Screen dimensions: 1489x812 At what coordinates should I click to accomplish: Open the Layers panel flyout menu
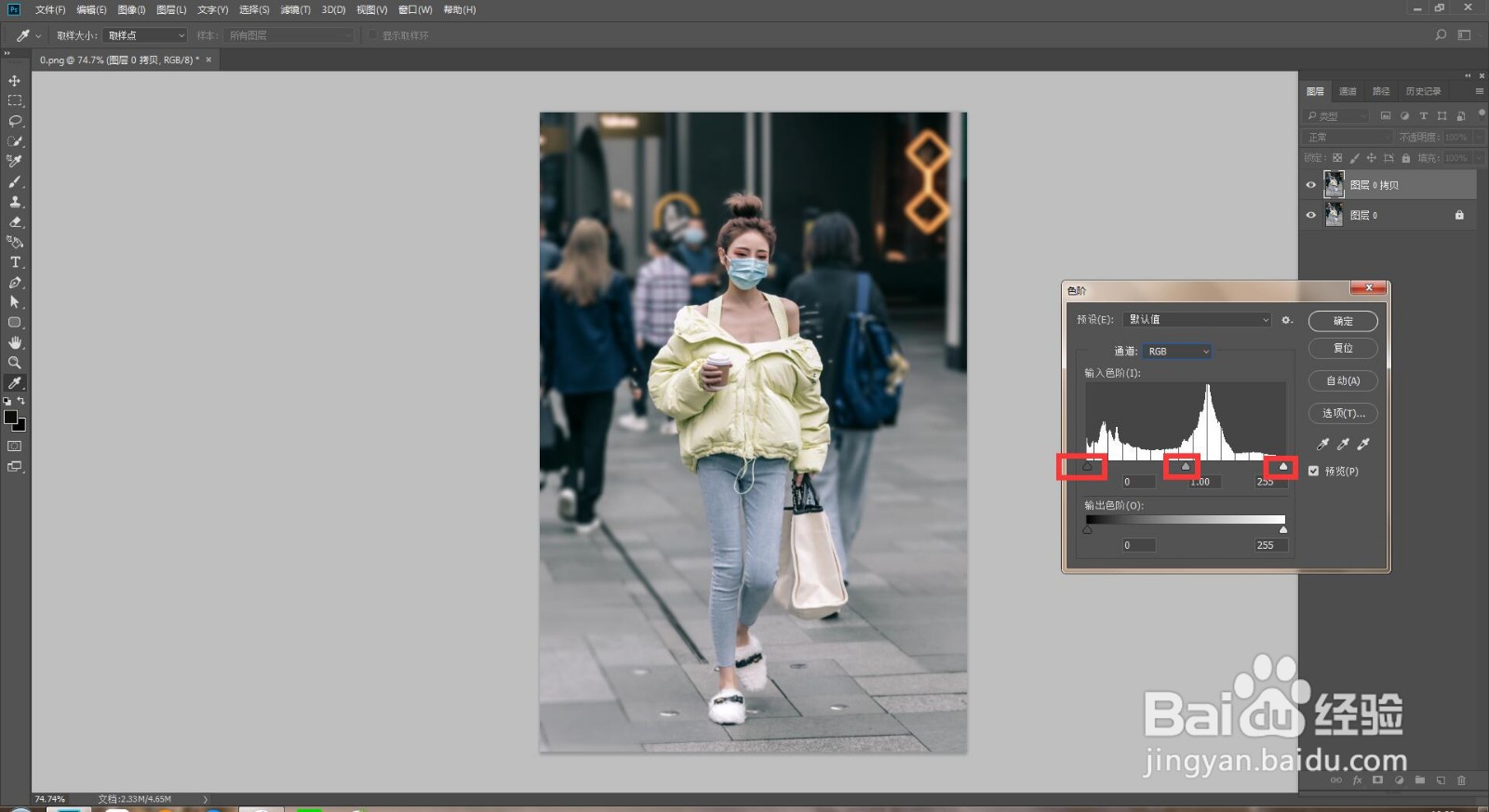1479,91
